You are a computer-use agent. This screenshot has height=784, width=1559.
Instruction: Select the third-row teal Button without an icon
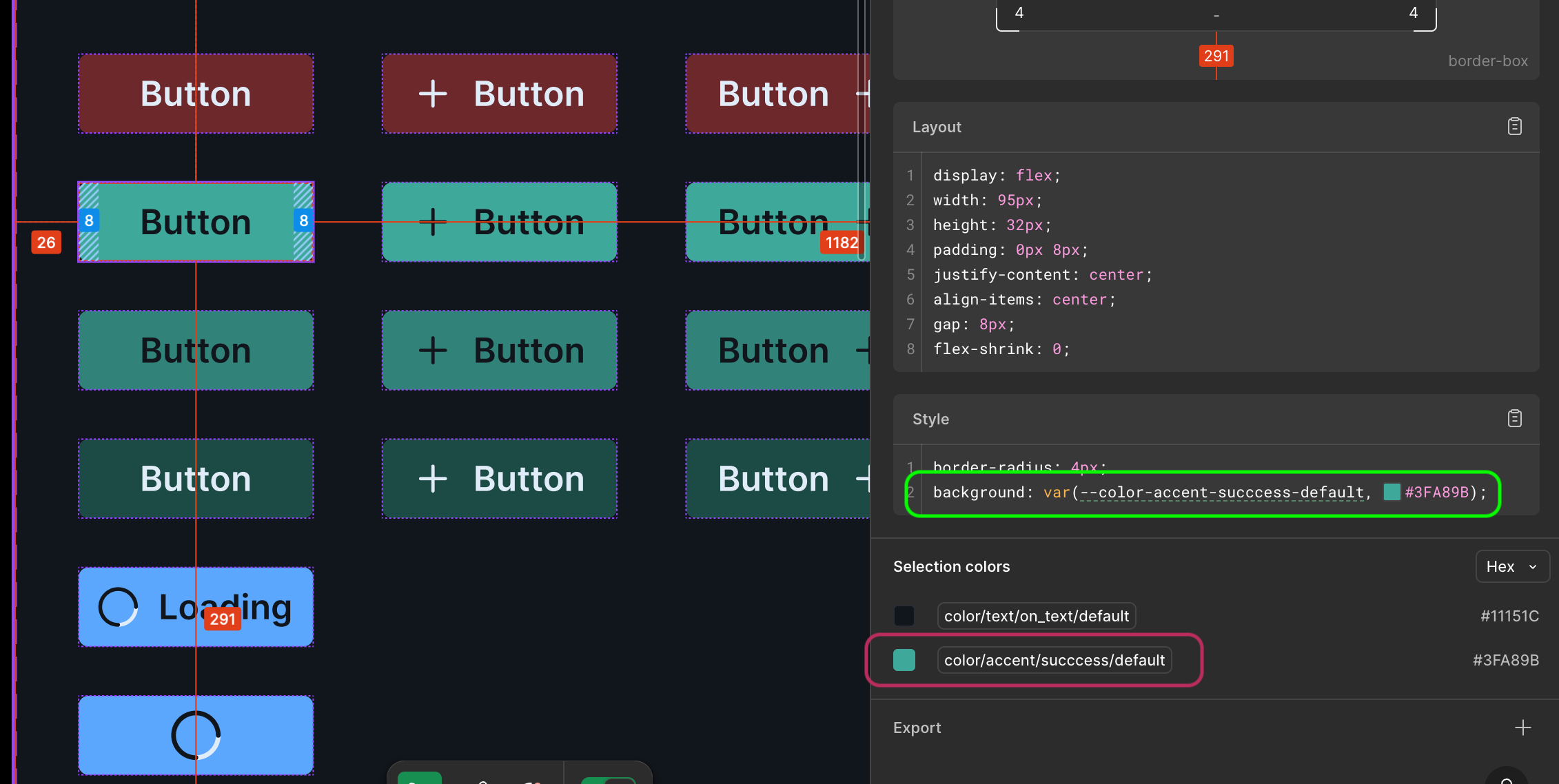pyautogui.click(x=196, y=350)
